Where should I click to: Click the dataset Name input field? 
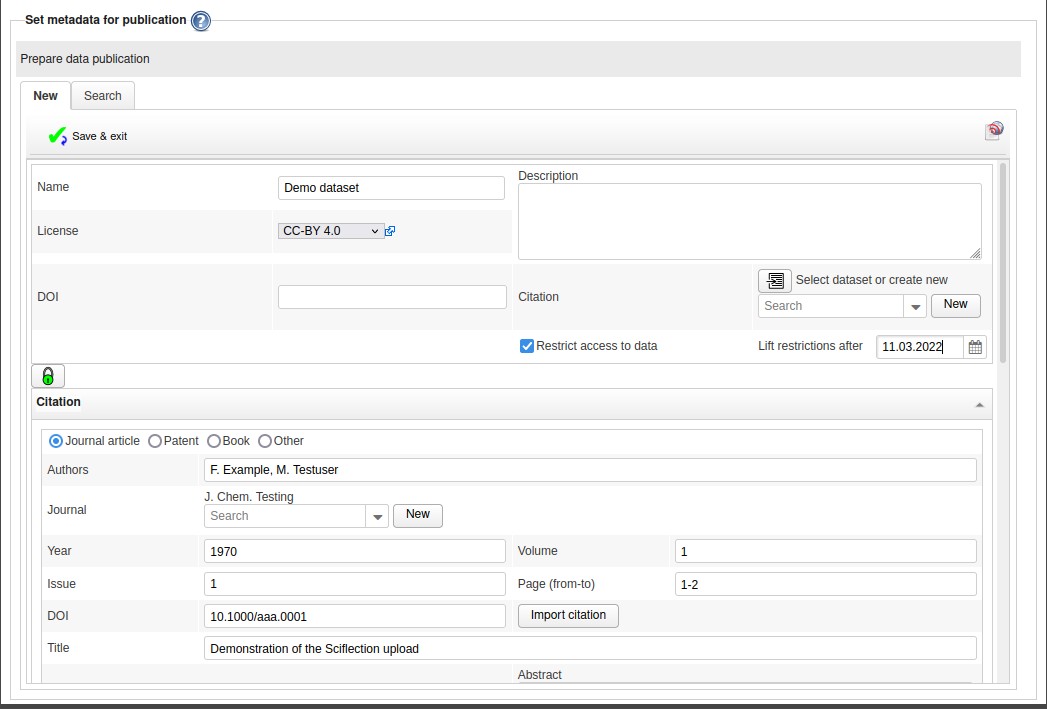391,188
